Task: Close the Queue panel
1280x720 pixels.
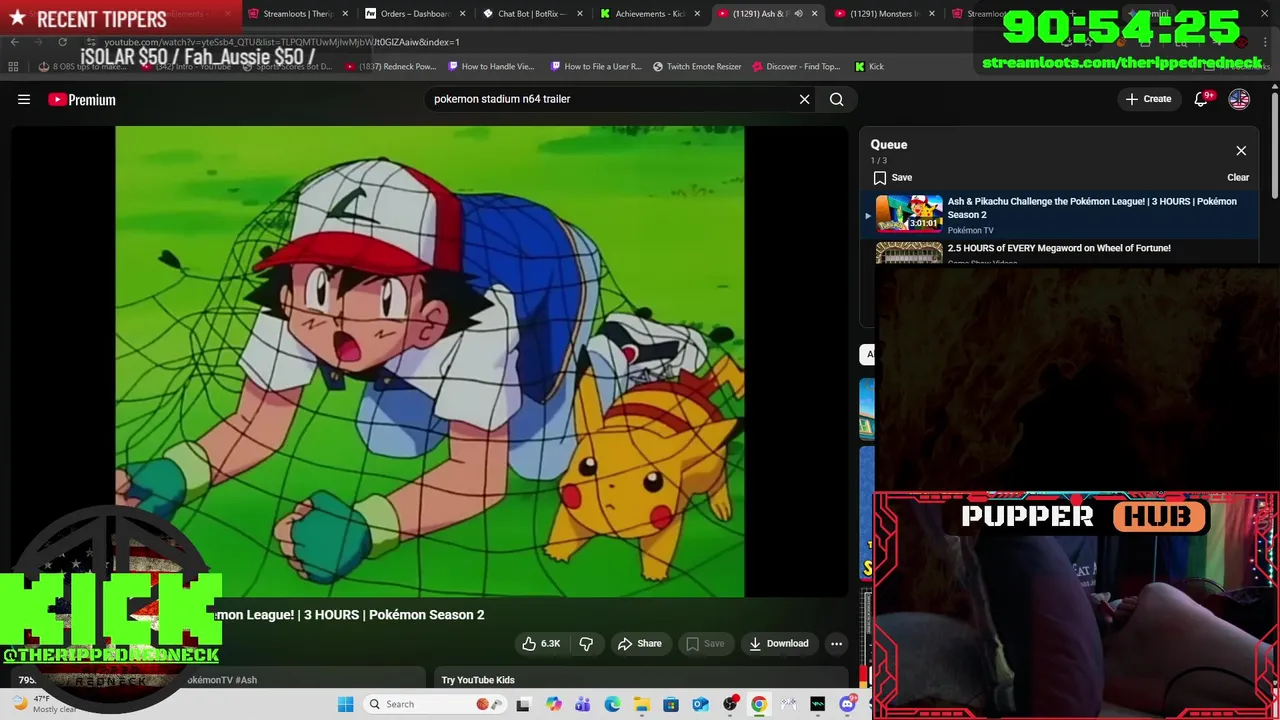Action: 1241,151
